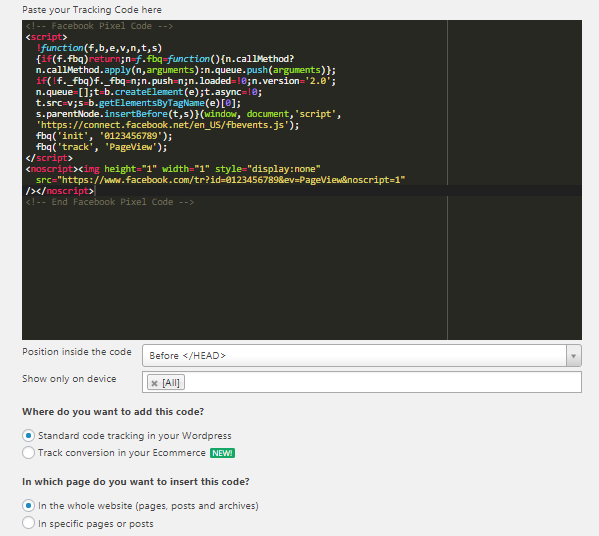The height and width of the screenshot is (536, 599).
Task: Click 'Paste your Tracking Code here' label
Action: (x=92, y=10)
